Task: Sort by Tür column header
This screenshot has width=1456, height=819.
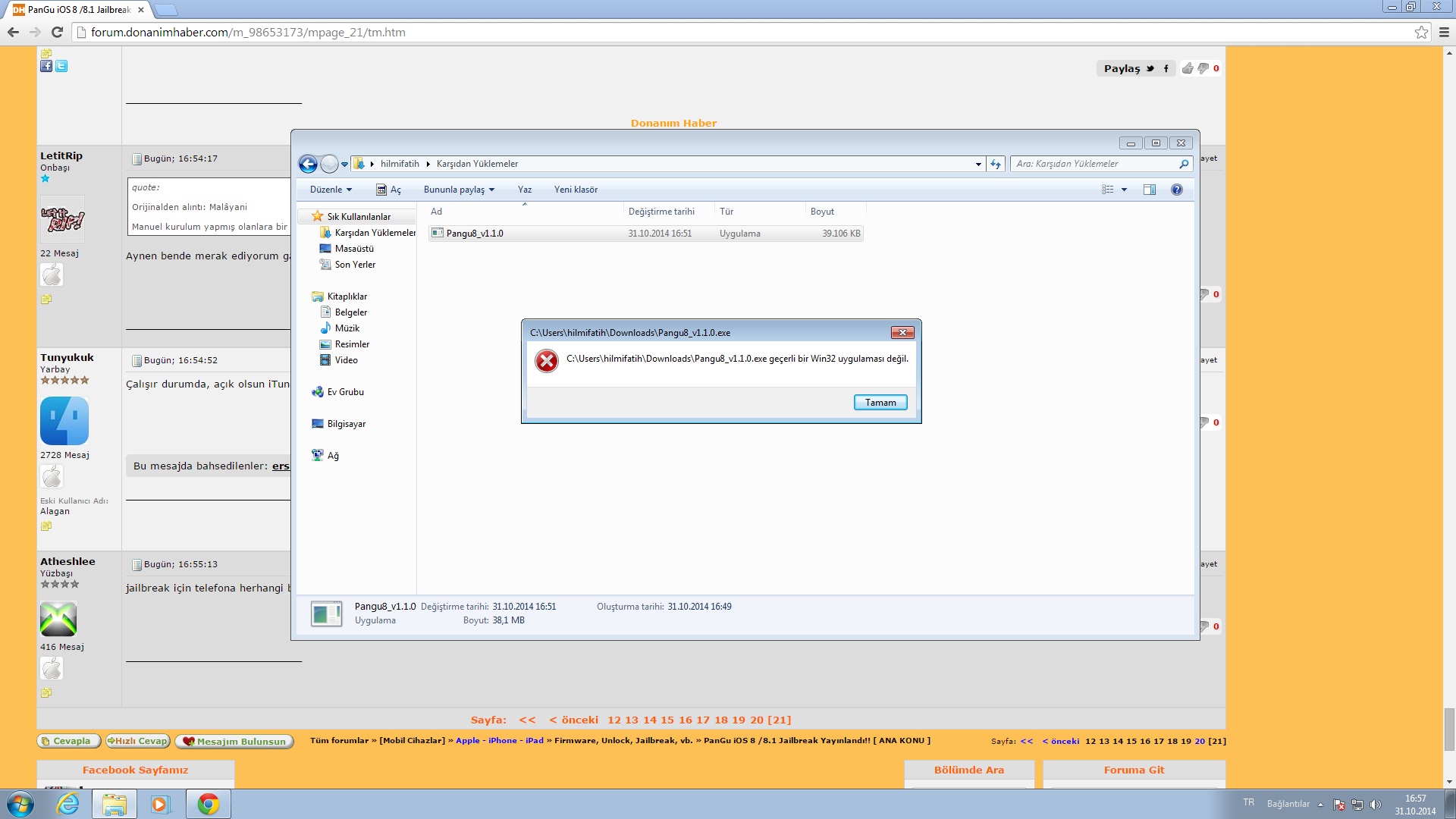Action: (760, 212)
